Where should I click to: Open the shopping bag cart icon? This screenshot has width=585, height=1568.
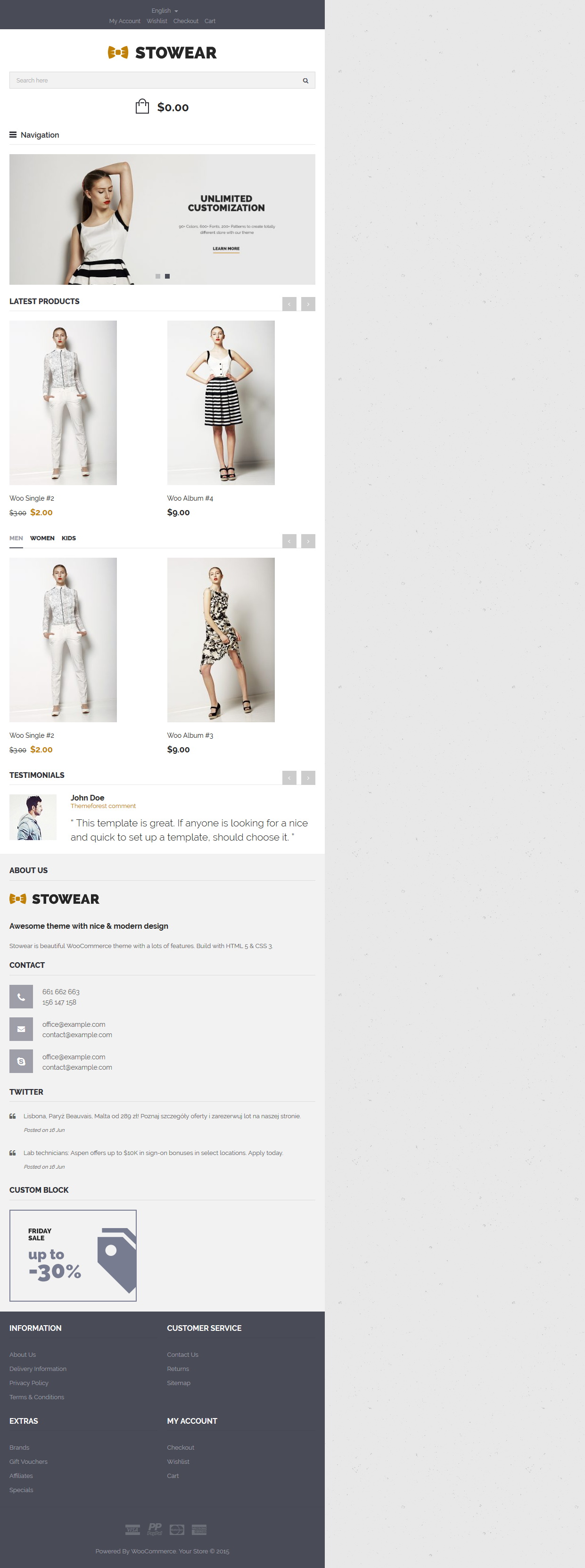142,107
